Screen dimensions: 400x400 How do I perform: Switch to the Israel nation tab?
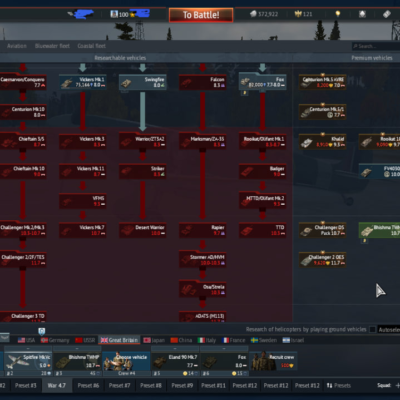[x=293, y=340]
